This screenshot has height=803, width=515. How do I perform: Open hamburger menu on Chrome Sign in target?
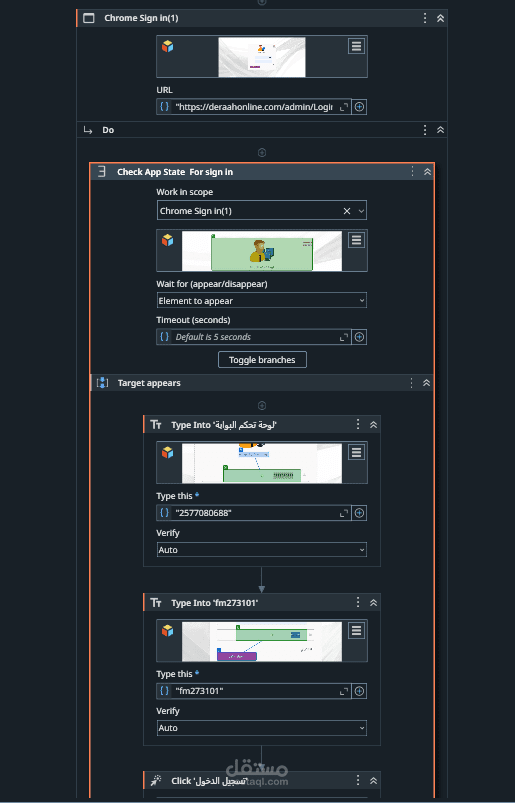(x=356, y=46)
